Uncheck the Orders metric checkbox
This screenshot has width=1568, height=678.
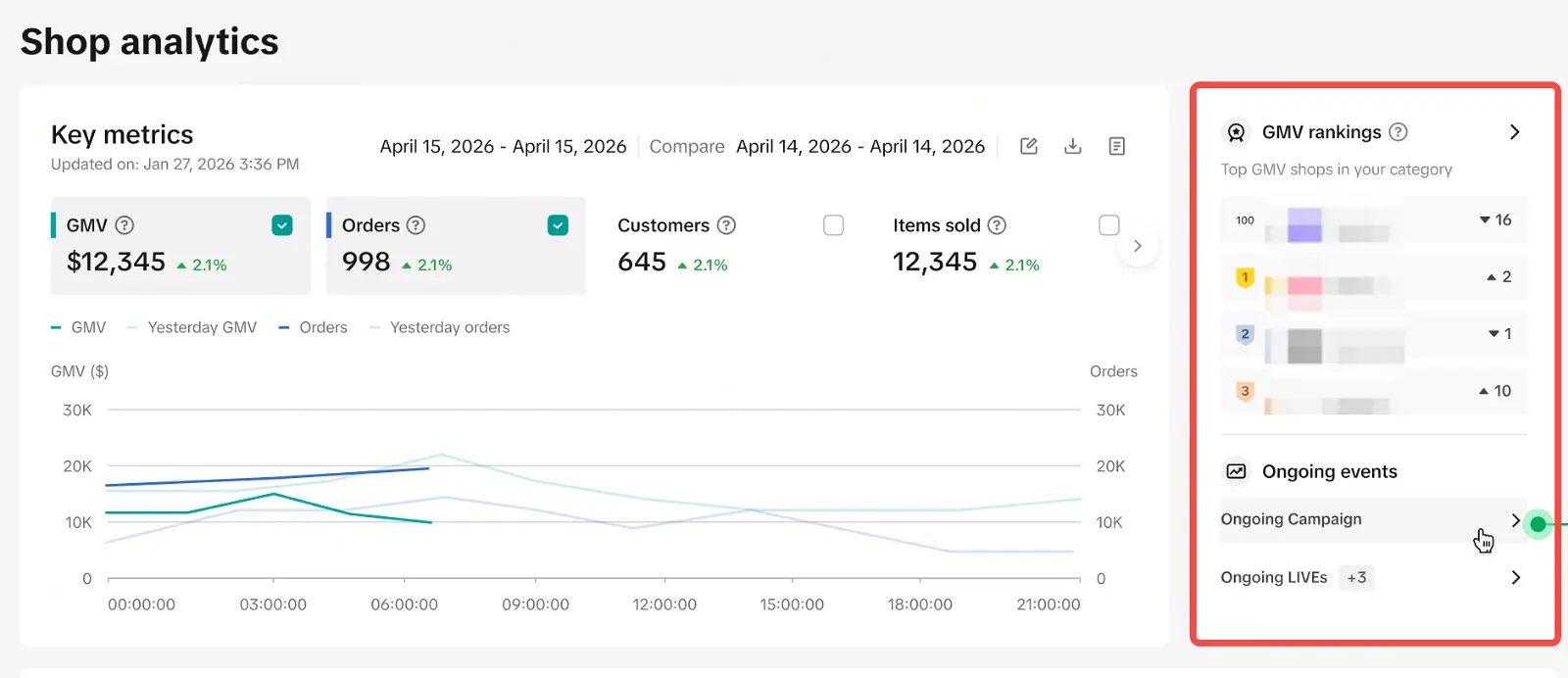click(558, 225)
